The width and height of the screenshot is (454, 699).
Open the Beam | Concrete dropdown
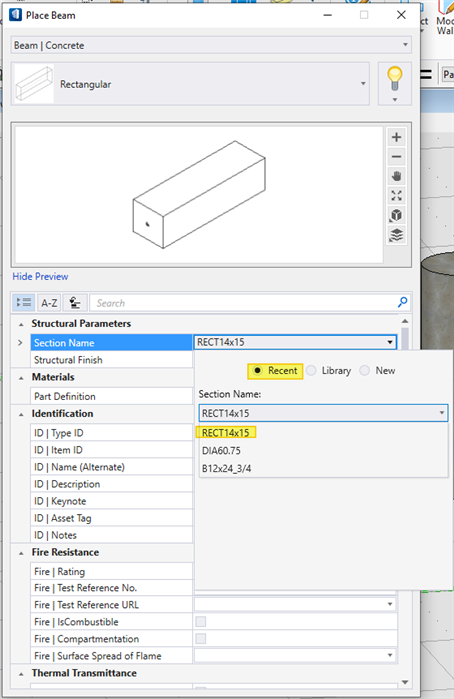[210, 45]
